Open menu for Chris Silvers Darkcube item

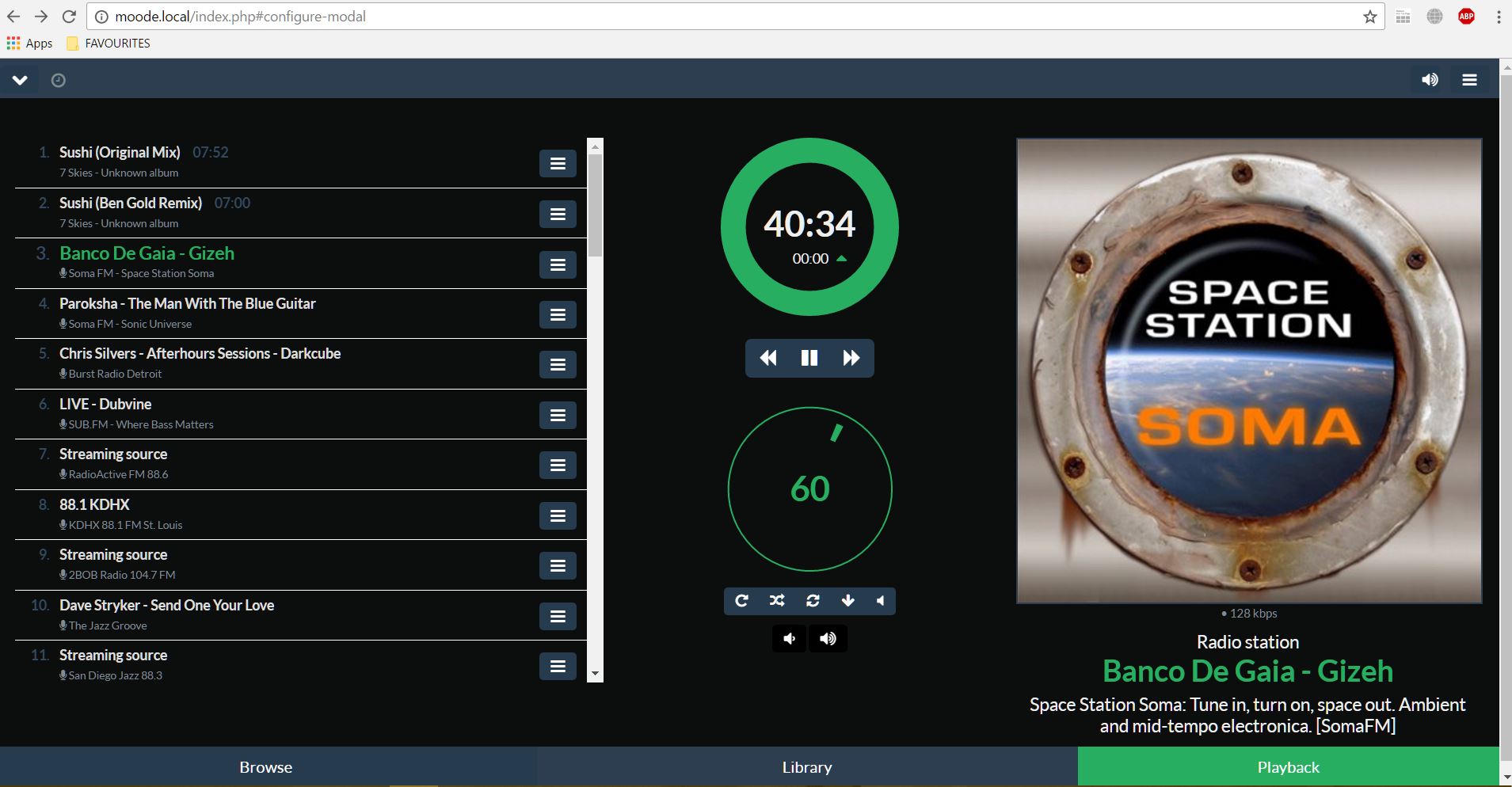[558, 364]
